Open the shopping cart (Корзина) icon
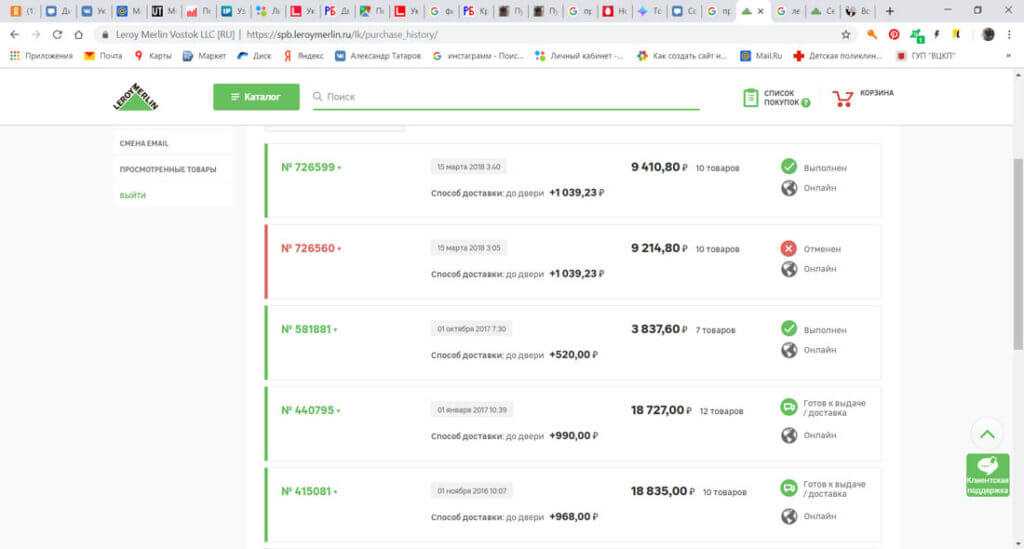The image size is (1024, 549). [843, 97]
